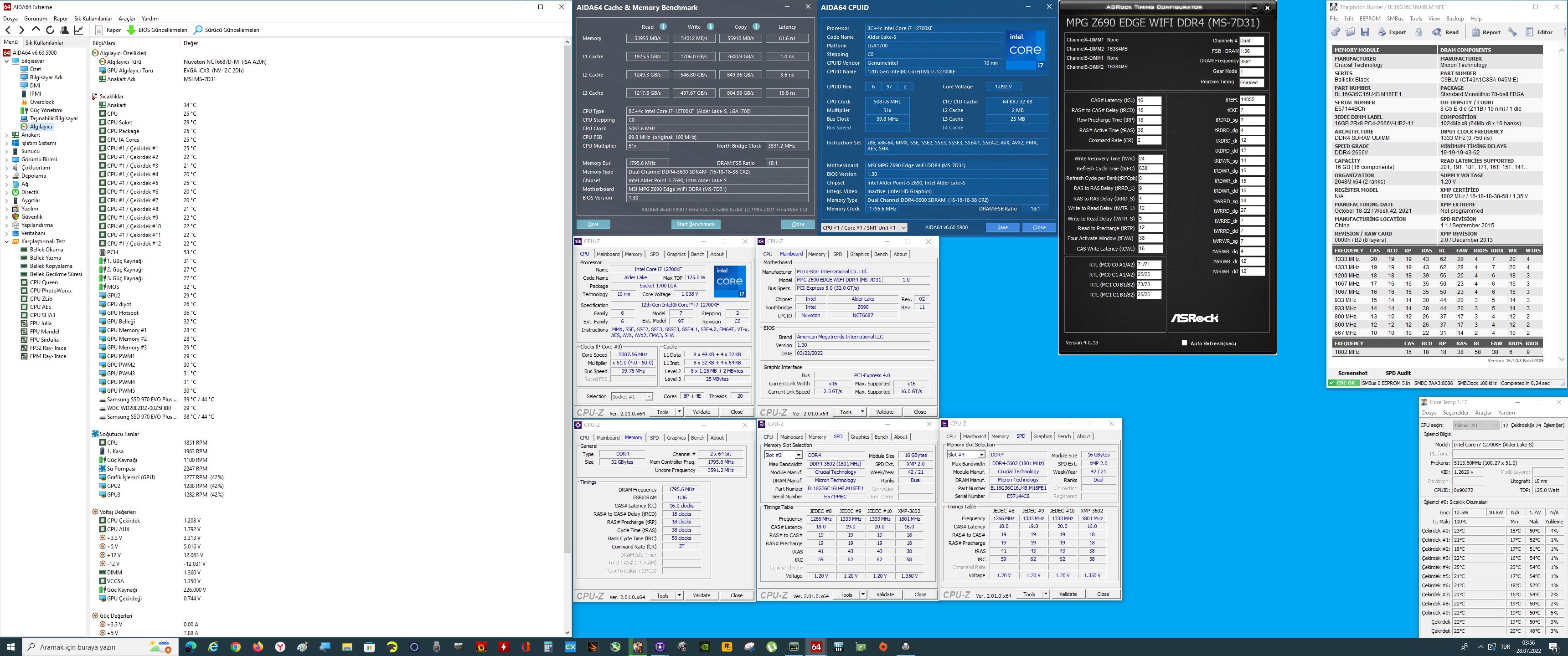Click Copy info icon in AIDA64 benchmark
The height and width of the screenshot is (656, 1568).
pos(756,27)
